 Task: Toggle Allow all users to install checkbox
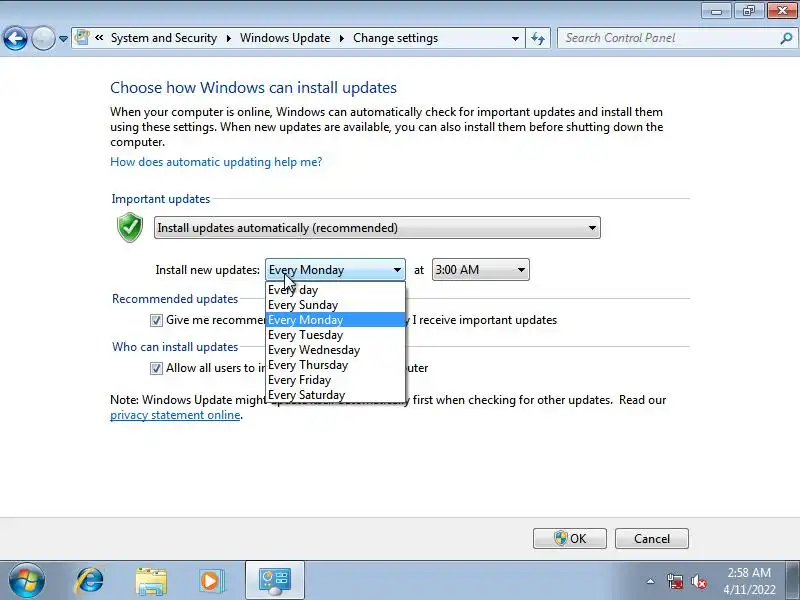click(156, 368)
